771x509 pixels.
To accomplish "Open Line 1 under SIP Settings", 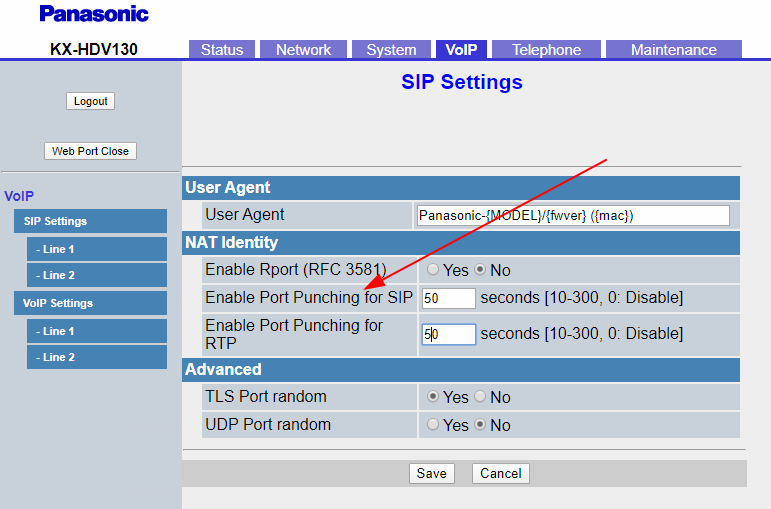I will point(56,249).
